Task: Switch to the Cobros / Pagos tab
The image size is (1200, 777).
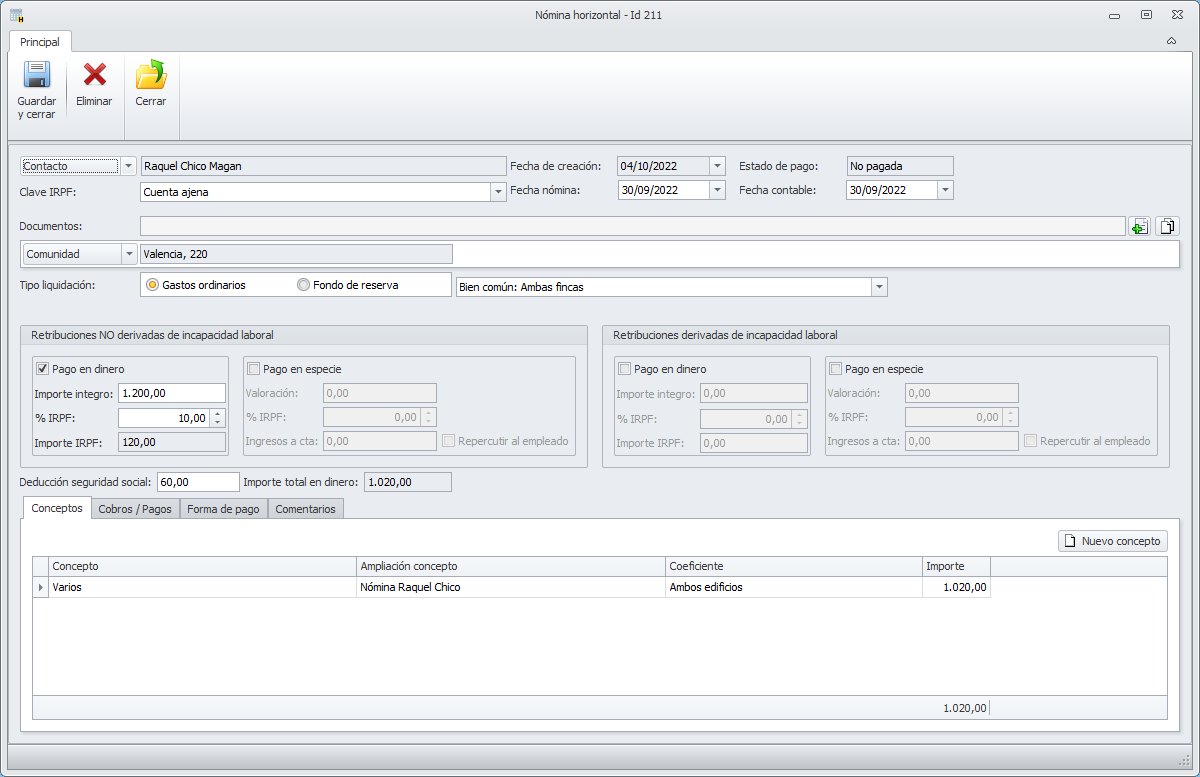Action: point(135,509)
